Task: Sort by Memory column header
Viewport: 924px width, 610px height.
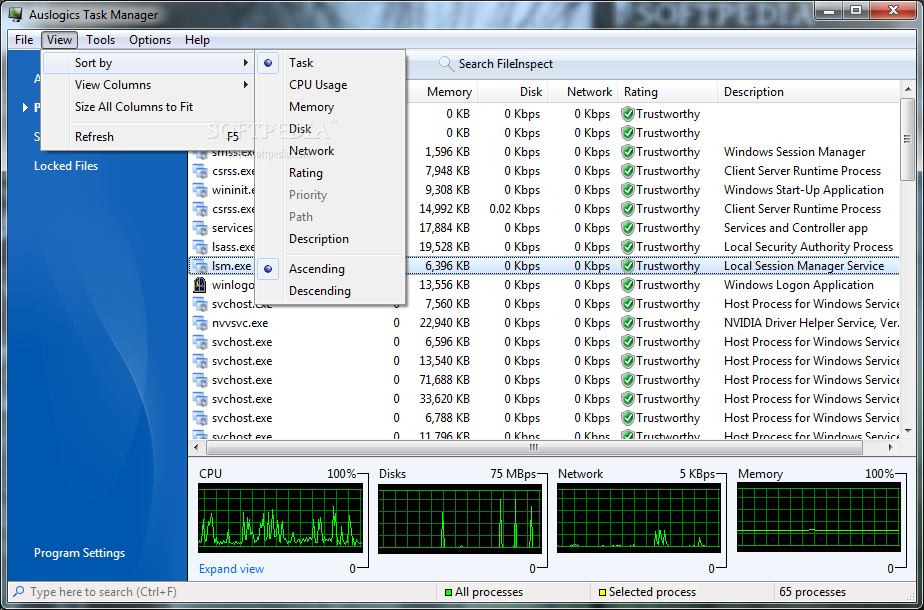Action: coord(442,92)
